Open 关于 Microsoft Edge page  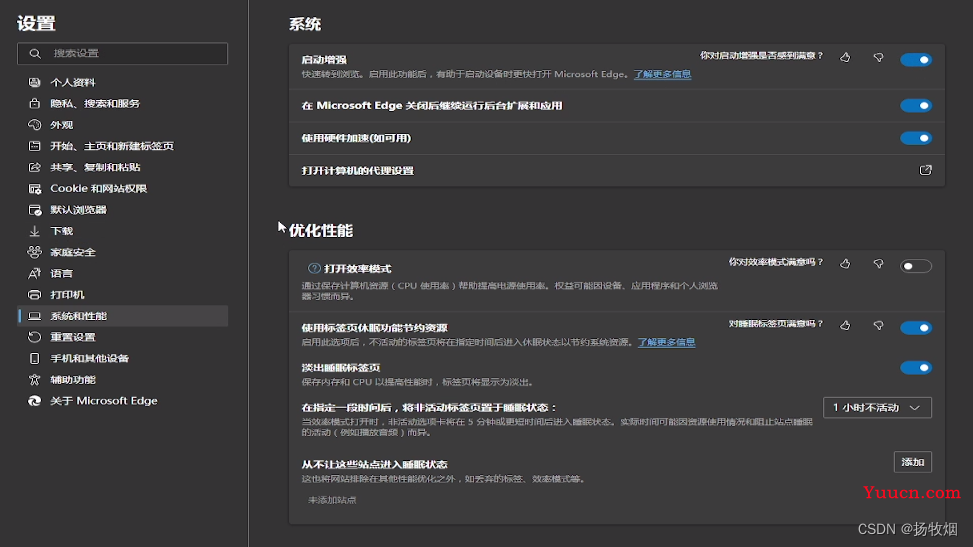coord(123,401)
